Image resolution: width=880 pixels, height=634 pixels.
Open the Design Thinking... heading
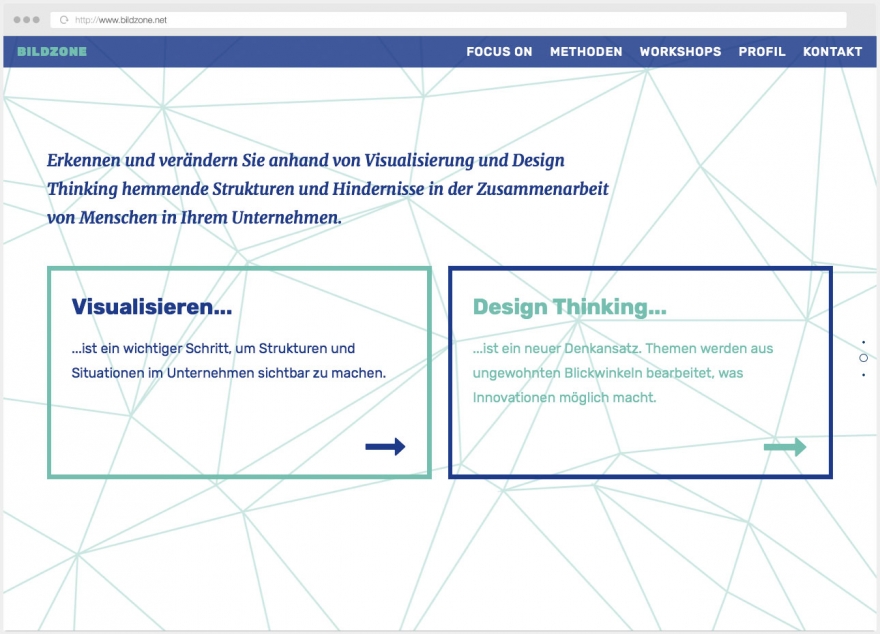(x=570, y=307)
